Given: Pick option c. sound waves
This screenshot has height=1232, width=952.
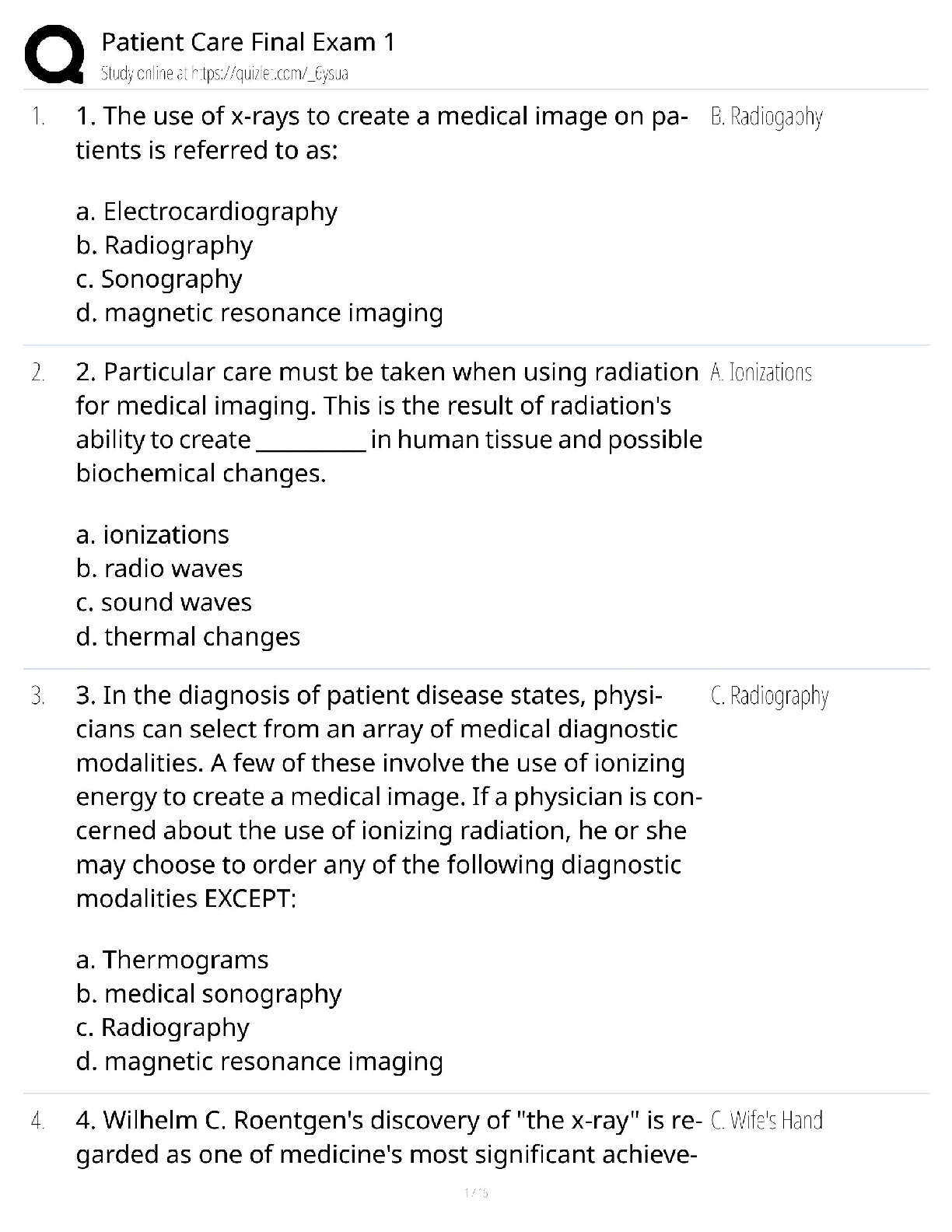Looking at the screenshot, I should (164, 602).
